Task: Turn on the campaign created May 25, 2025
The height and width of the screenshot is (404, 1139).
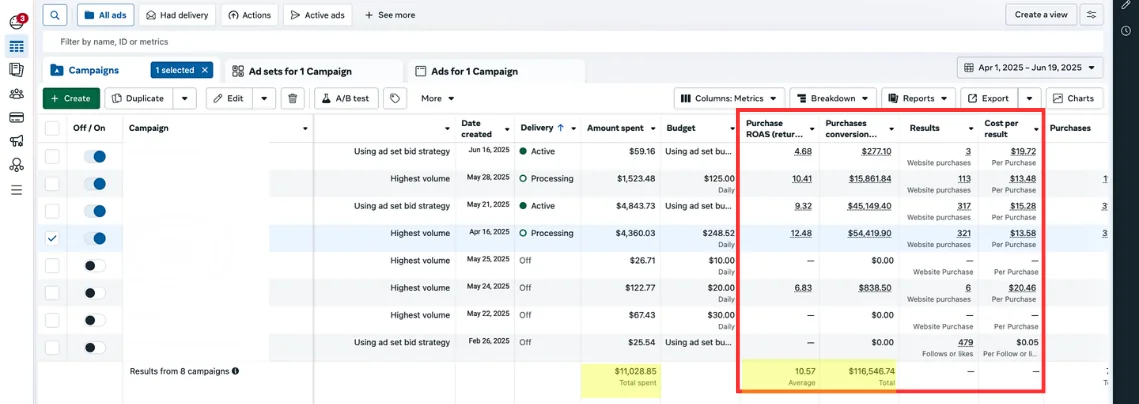Action: click(x=94, y=266)
